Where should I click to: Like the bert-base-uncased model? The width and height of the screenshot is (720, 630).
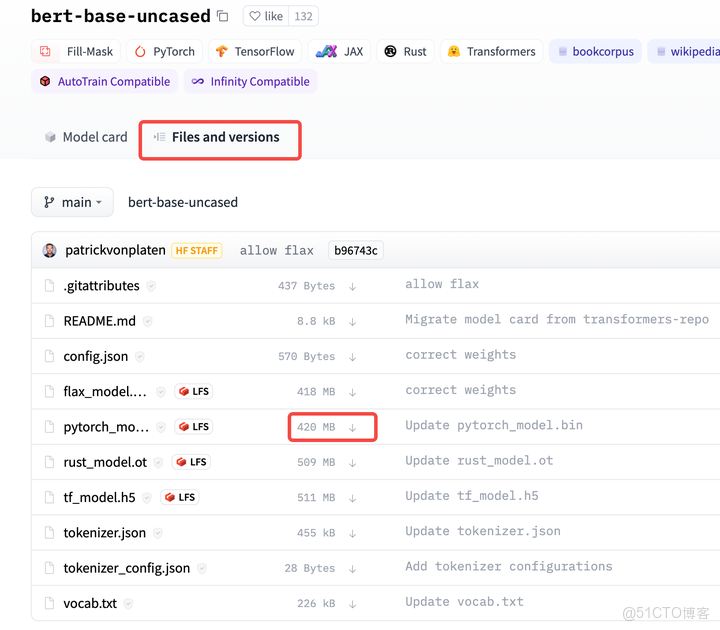coord(267,16)
